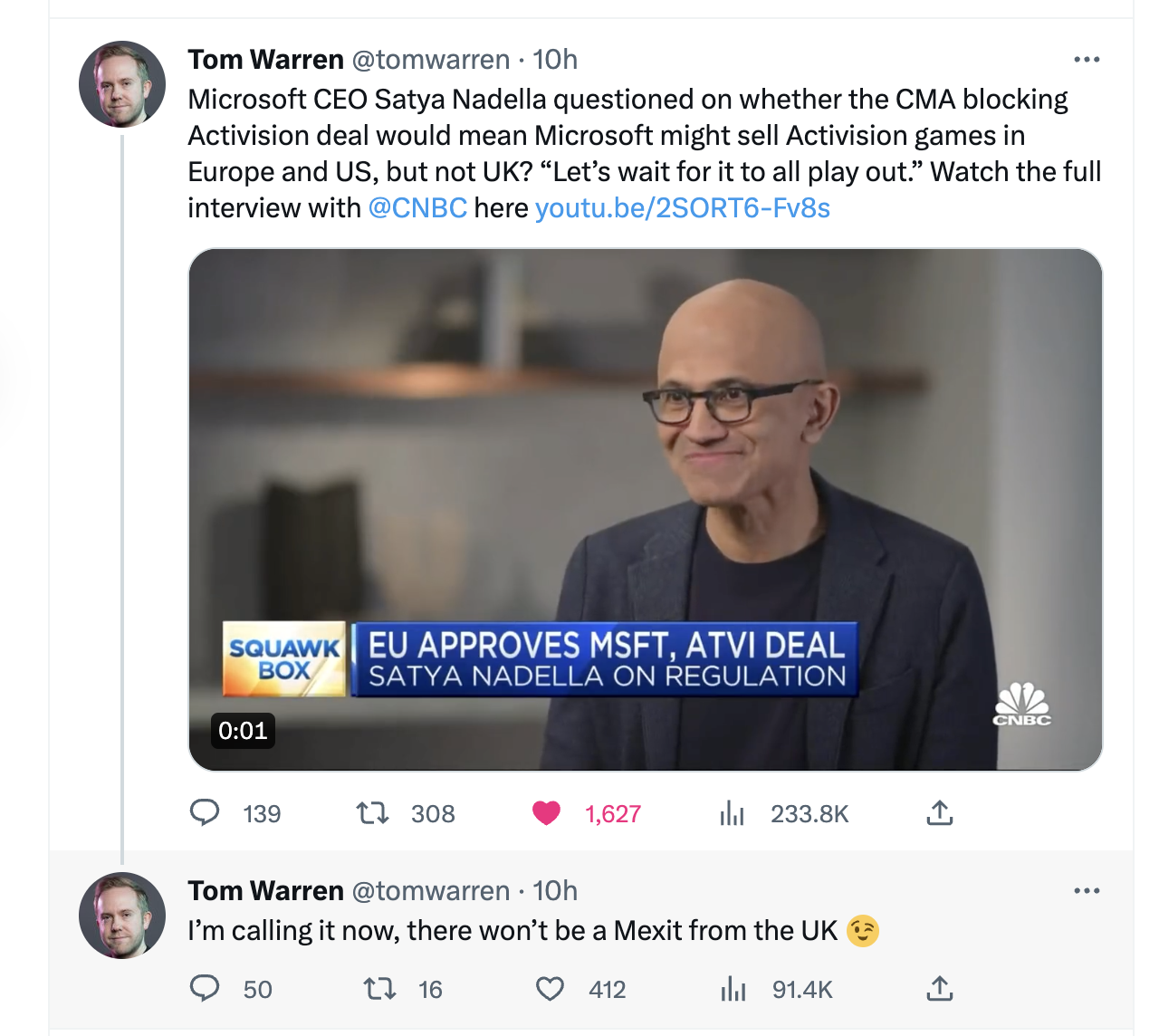Share the CNBC interview tweet
Viewport: 1159px width, 1036px height.
coord(940,813)
